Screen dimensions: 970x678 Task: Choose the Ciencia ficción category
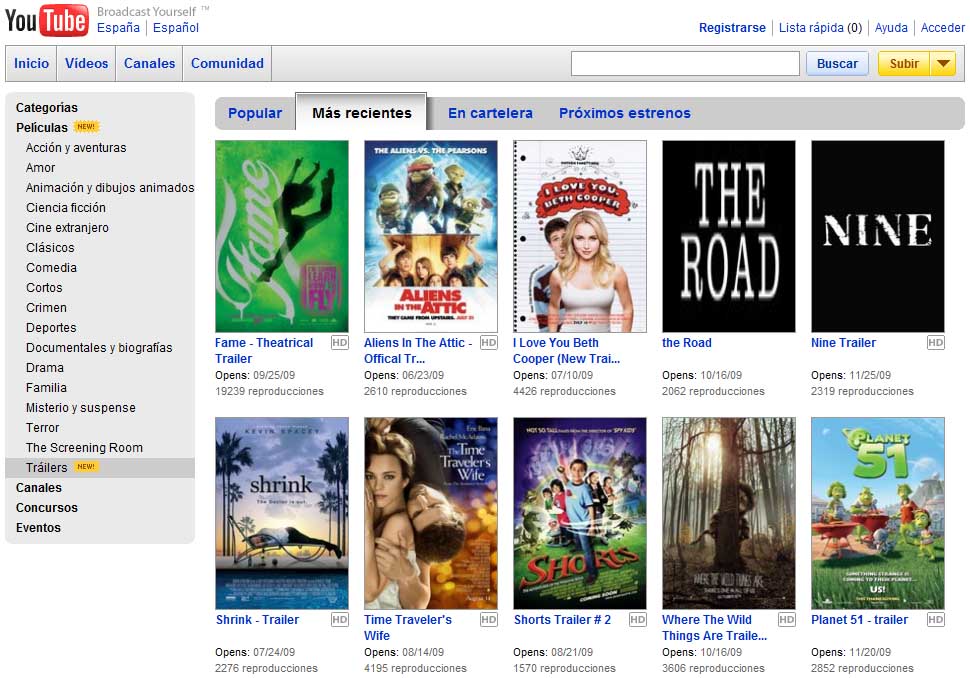click(x=66, y=208)
